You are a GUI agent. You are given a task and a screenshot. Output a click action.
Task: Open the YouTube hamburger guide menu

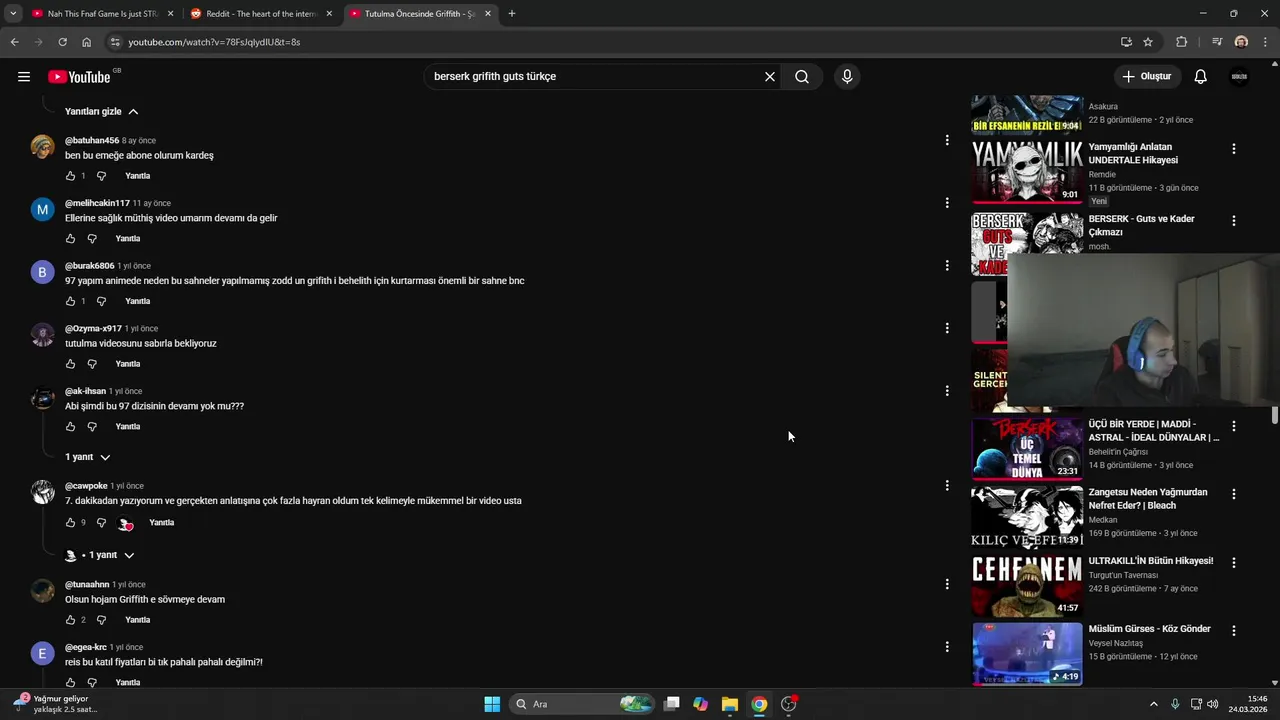coord(24,77)
